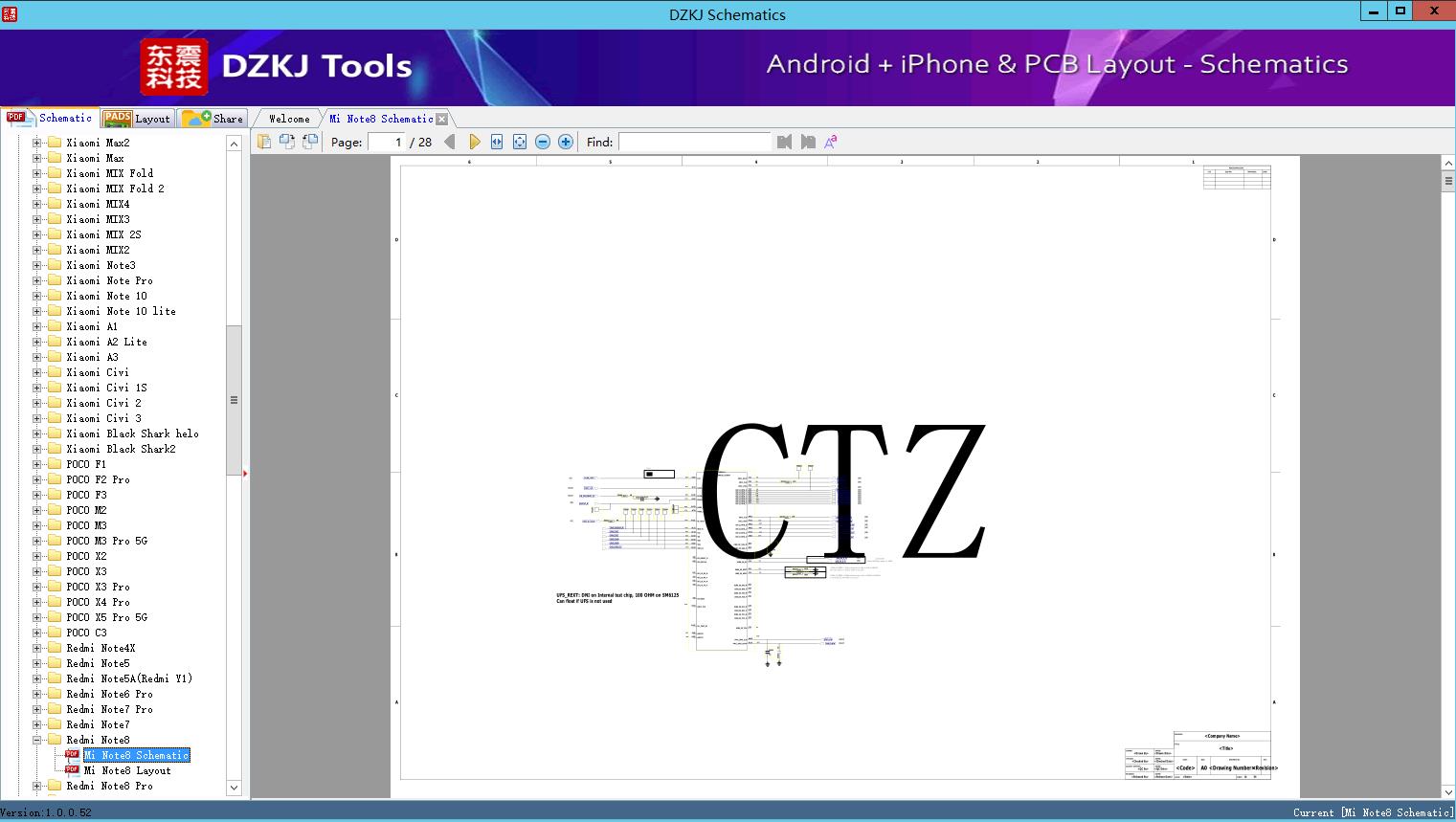Image resolution: width=1456 pixels, height=822 pixels.
Task: Expand the Redmi Note8 Pro folder
Action: (x=36, y=786)
